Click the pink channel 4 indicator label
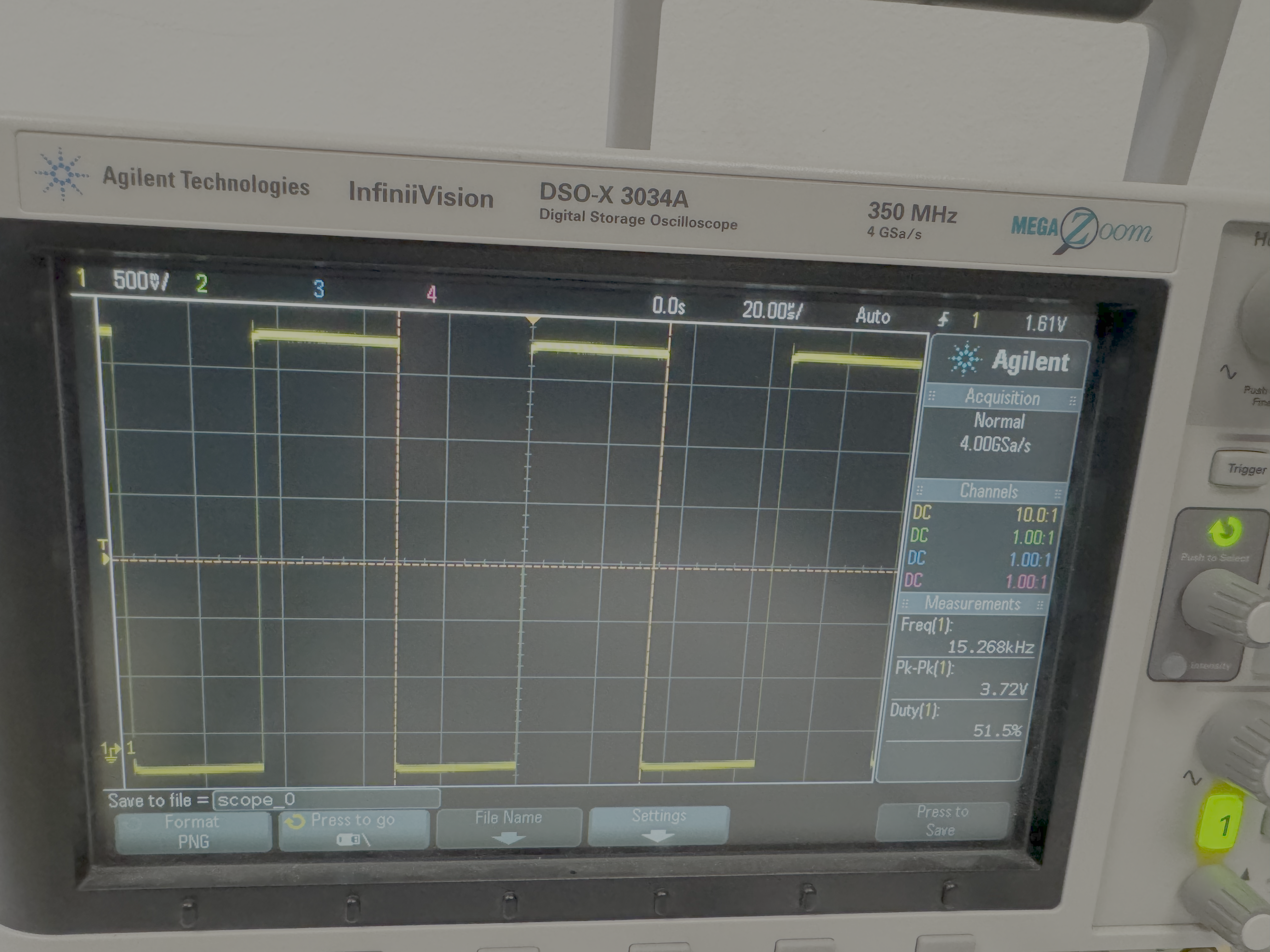Viewport: 1270px width, 952px height. (432, 294)
